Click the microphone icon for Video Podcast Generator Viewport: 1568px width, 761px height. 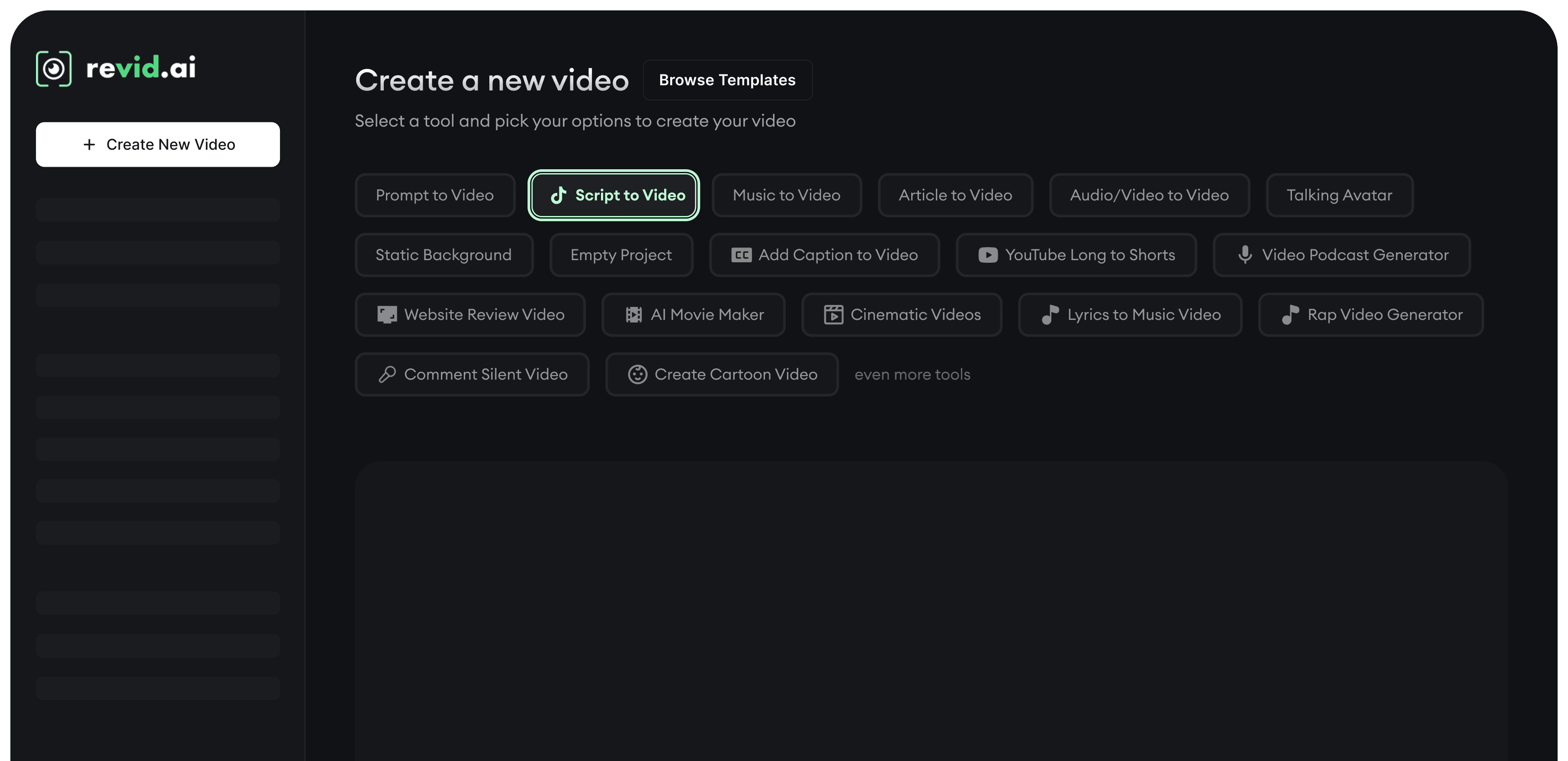(x=1245, y=255)
